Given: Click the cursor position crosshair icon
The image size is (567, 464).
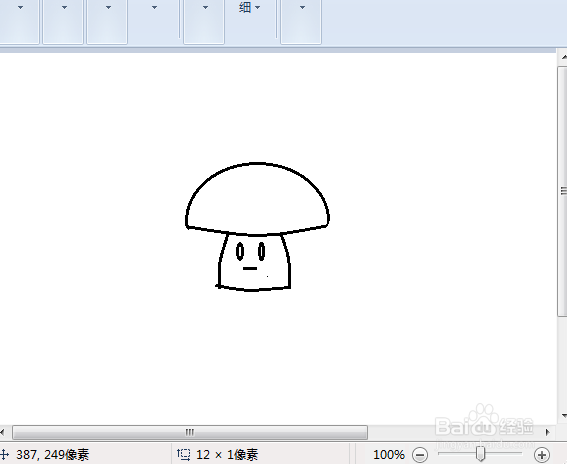Looking at the screenshot, I should [4, 454].
